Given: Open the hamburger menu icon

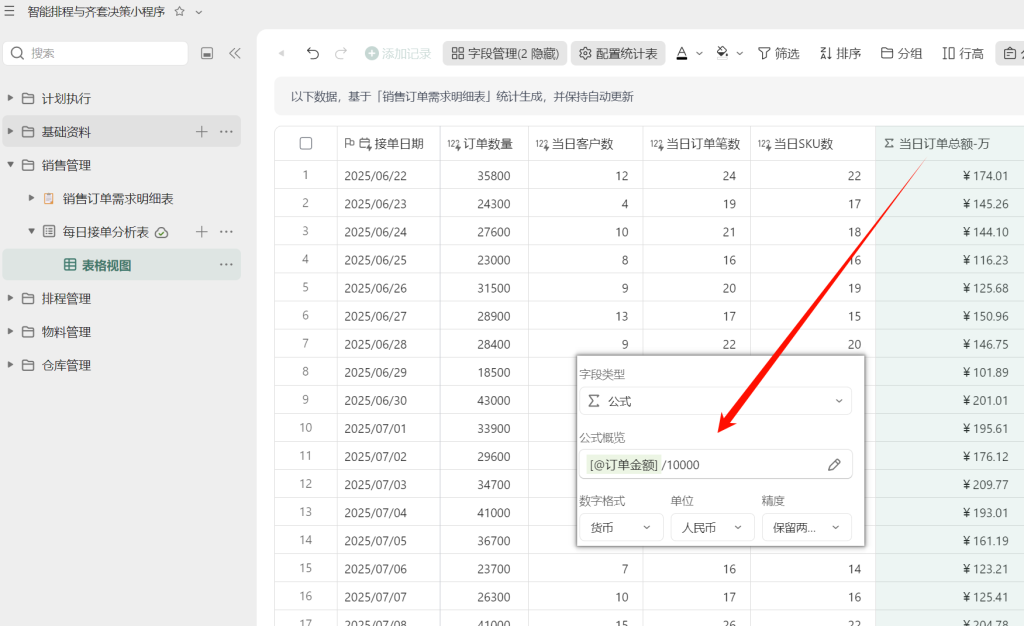Looking at the screenshot, I should pos(9,11).
